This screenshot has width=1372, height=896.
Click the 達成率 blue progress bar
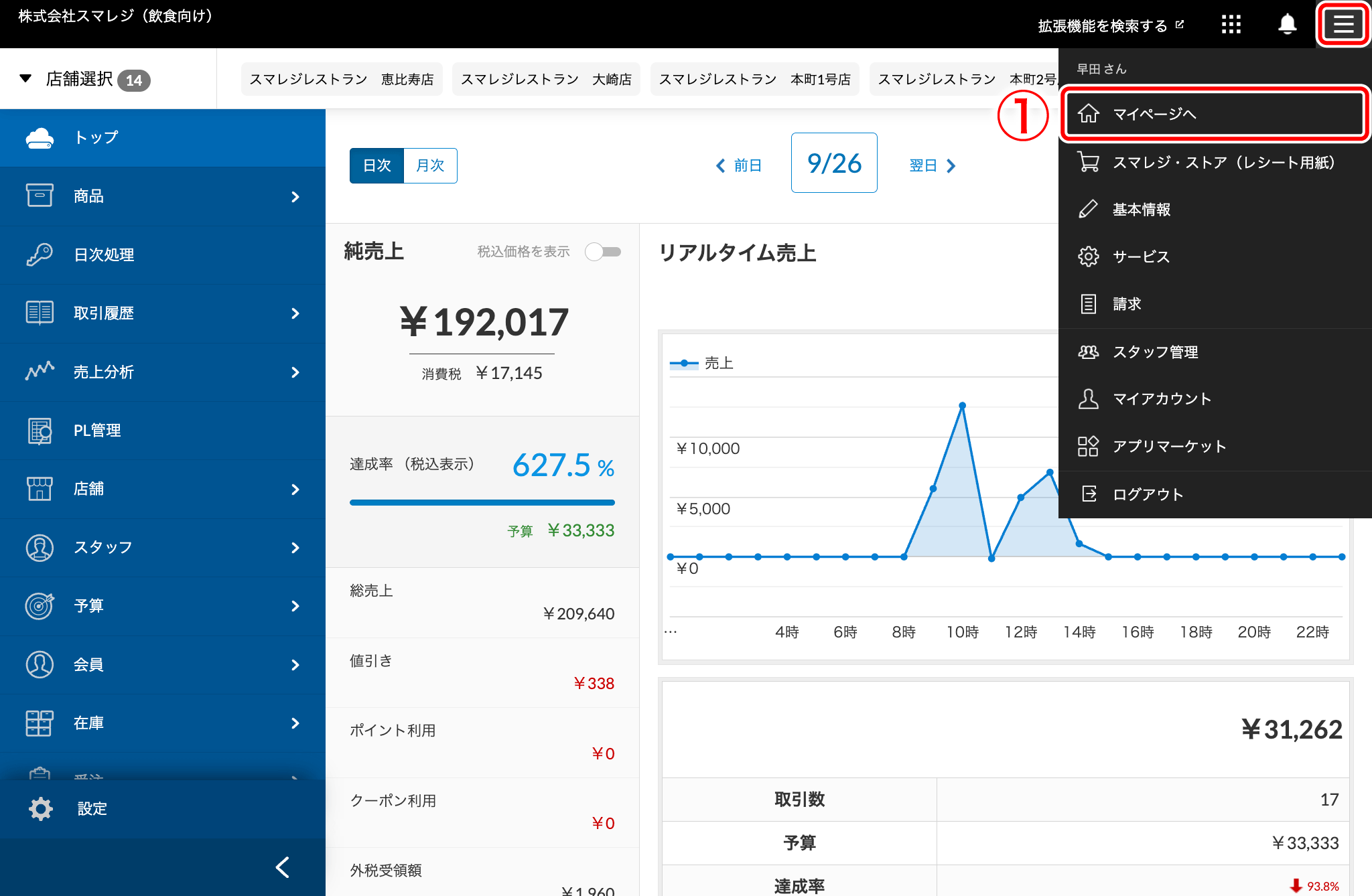click(482, 502)
